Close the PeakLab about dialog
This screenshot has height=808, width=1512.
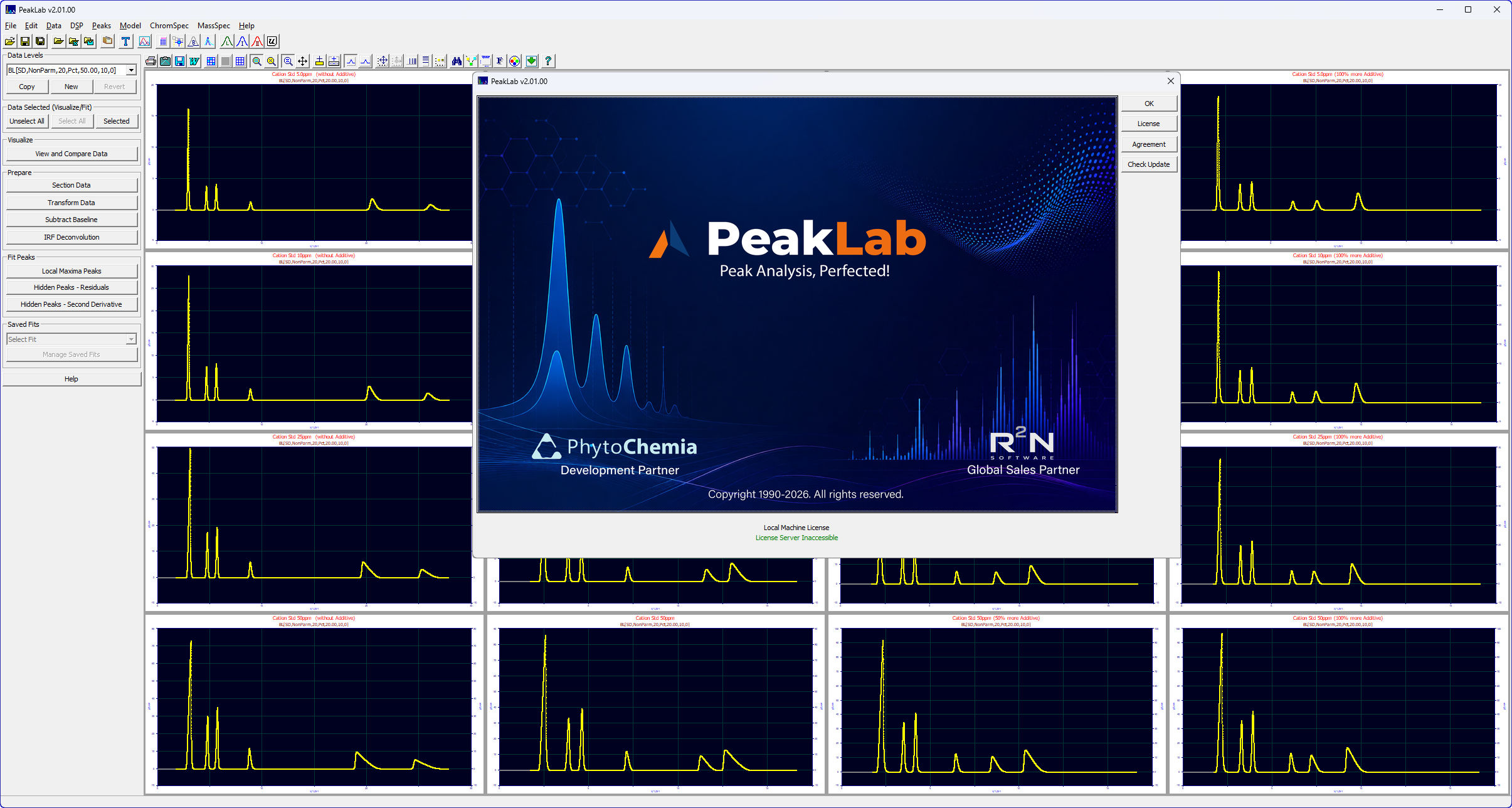(x=1170, y=81)
